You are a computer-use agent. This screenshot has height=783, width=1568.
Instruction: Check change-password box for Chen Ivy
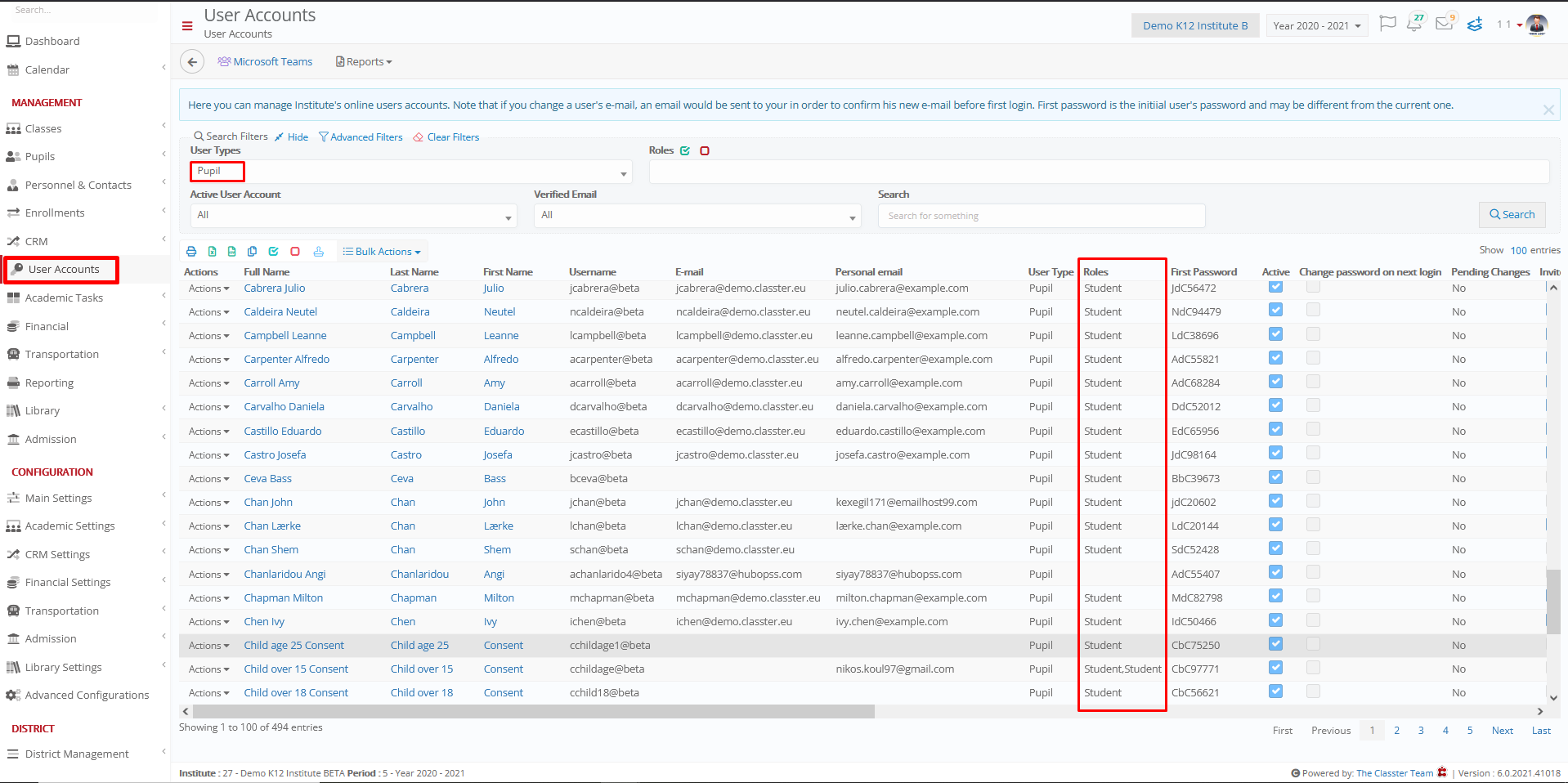[1313, 620]
